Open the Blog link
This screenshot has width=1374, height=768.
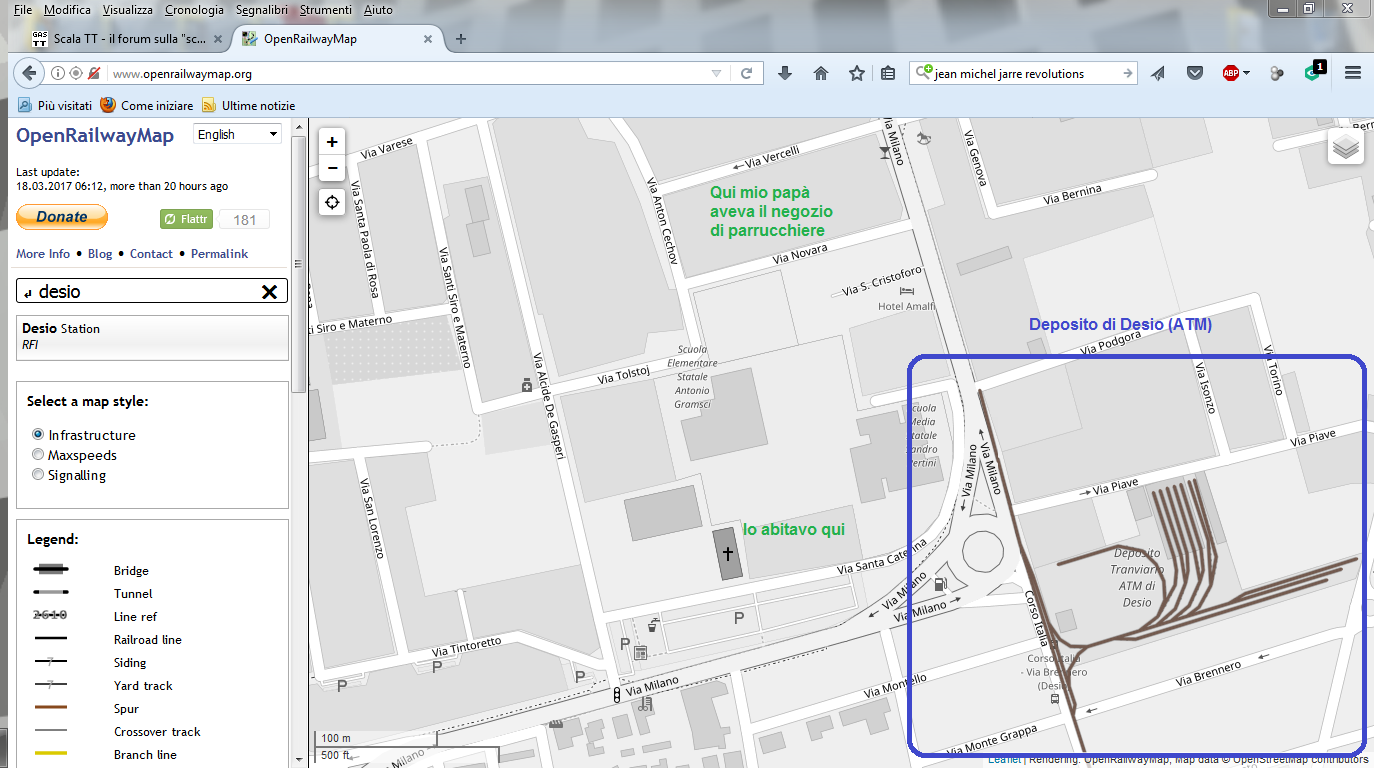coord(100,254)
